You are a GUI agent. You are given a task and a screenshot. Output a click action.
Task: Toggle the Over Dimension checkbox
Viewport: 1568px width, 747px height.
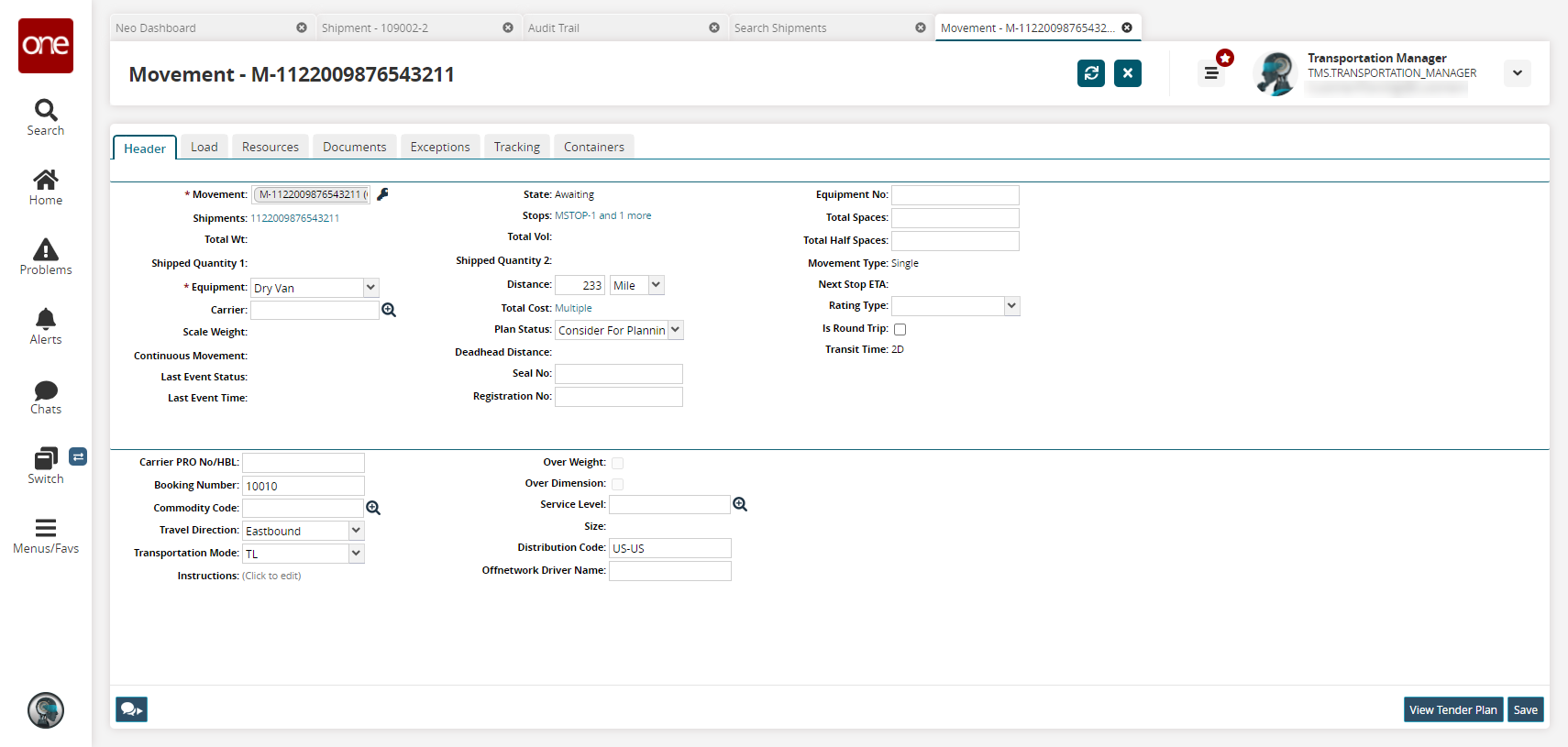coord(617,484)
